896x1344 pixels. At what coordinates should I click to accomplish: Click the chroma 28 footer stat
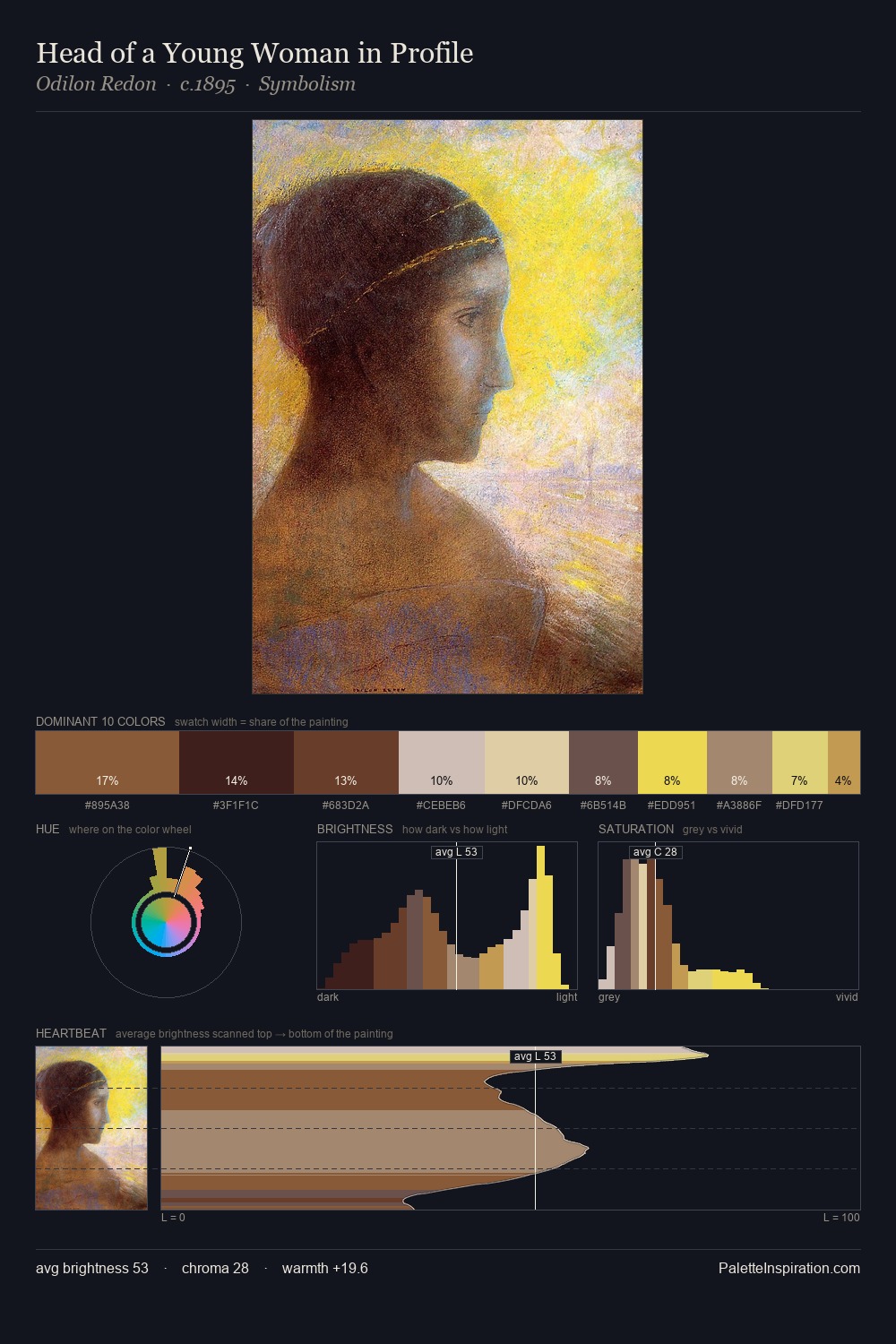coord(215,1268)
